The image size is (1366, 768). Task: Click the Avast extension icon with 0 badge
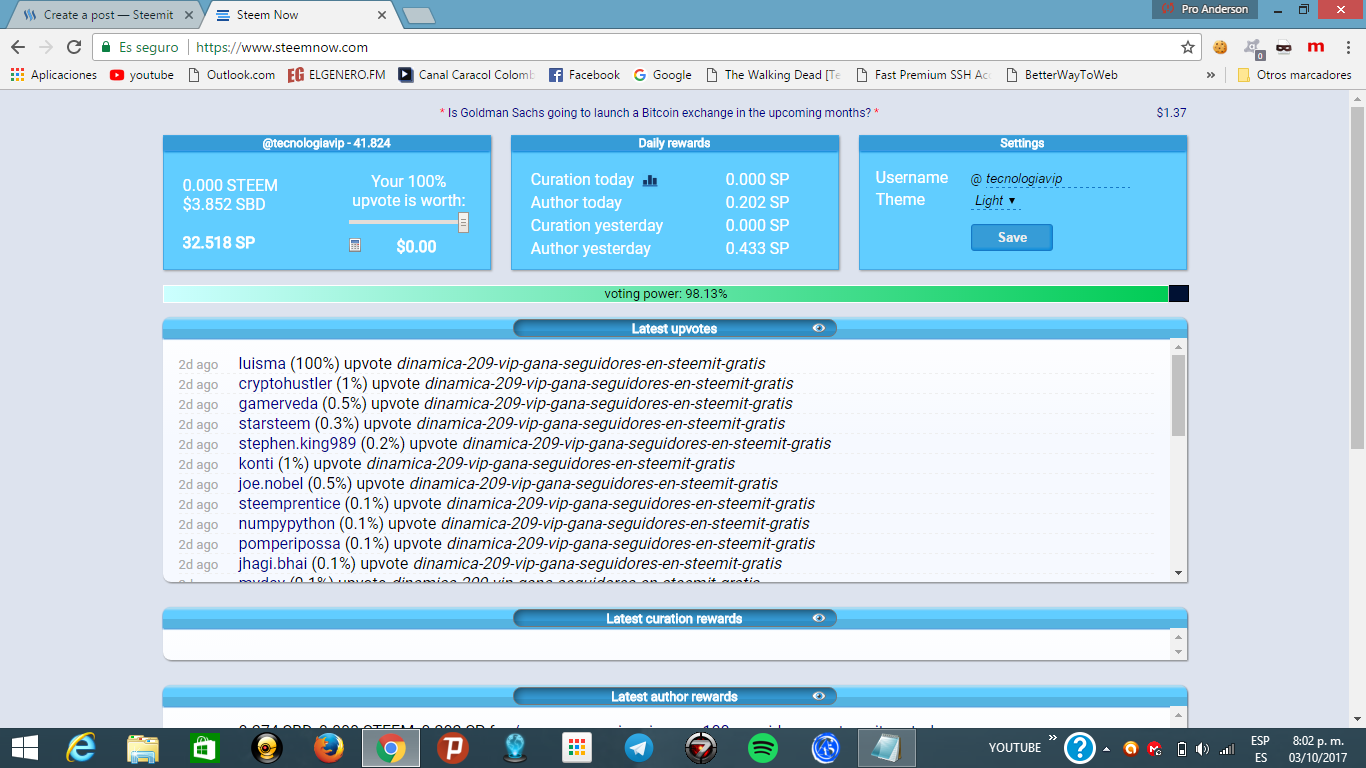(x=1252, y=47)
